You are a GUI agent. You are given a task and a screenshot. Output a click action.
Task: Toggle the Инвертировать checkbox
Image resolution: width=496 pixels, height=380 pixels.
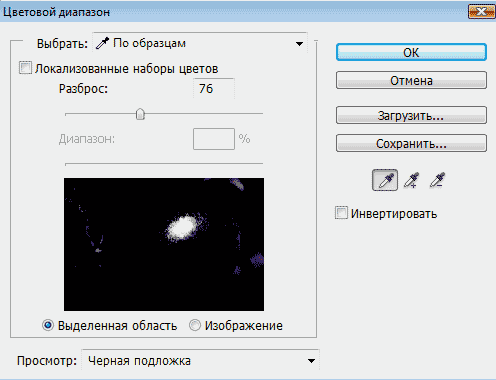(x=341, y=213)
